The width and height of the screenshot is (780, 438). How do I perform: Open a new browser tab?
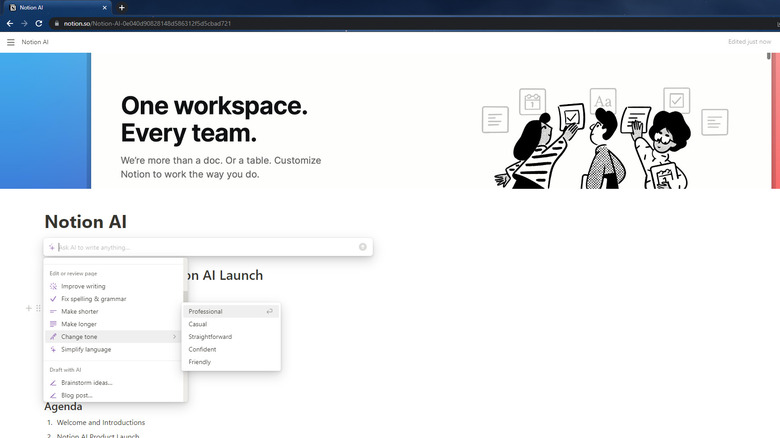(121, 7)
